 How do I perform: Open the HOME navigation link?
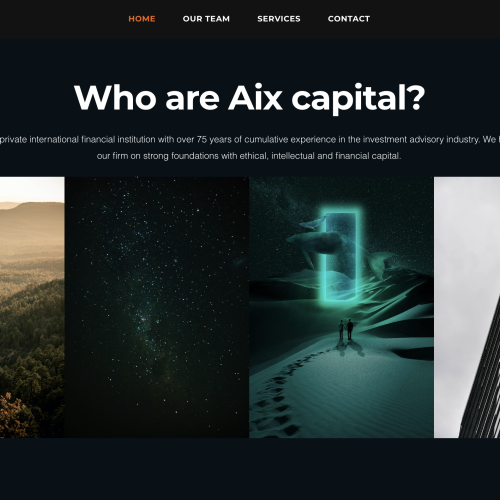[142, 19]
